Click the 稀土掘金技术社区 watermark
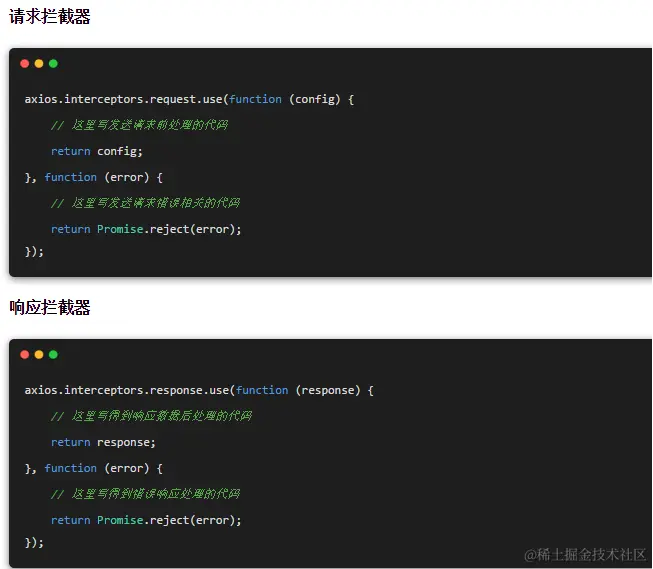The height and width of the screenshot is (569, 653). [x=586, y=554]
